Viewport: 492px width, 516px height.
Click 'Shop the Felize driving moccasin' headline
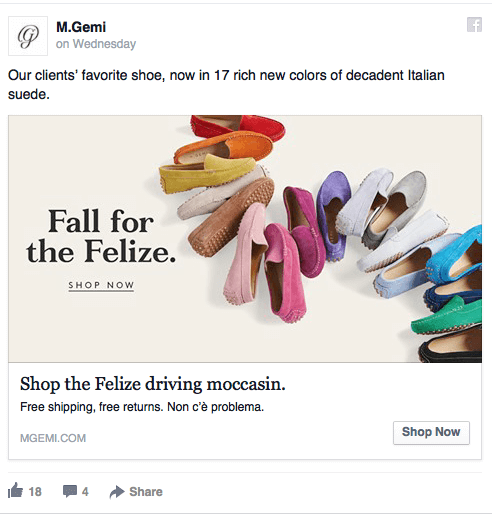click(x=153, y=384)
